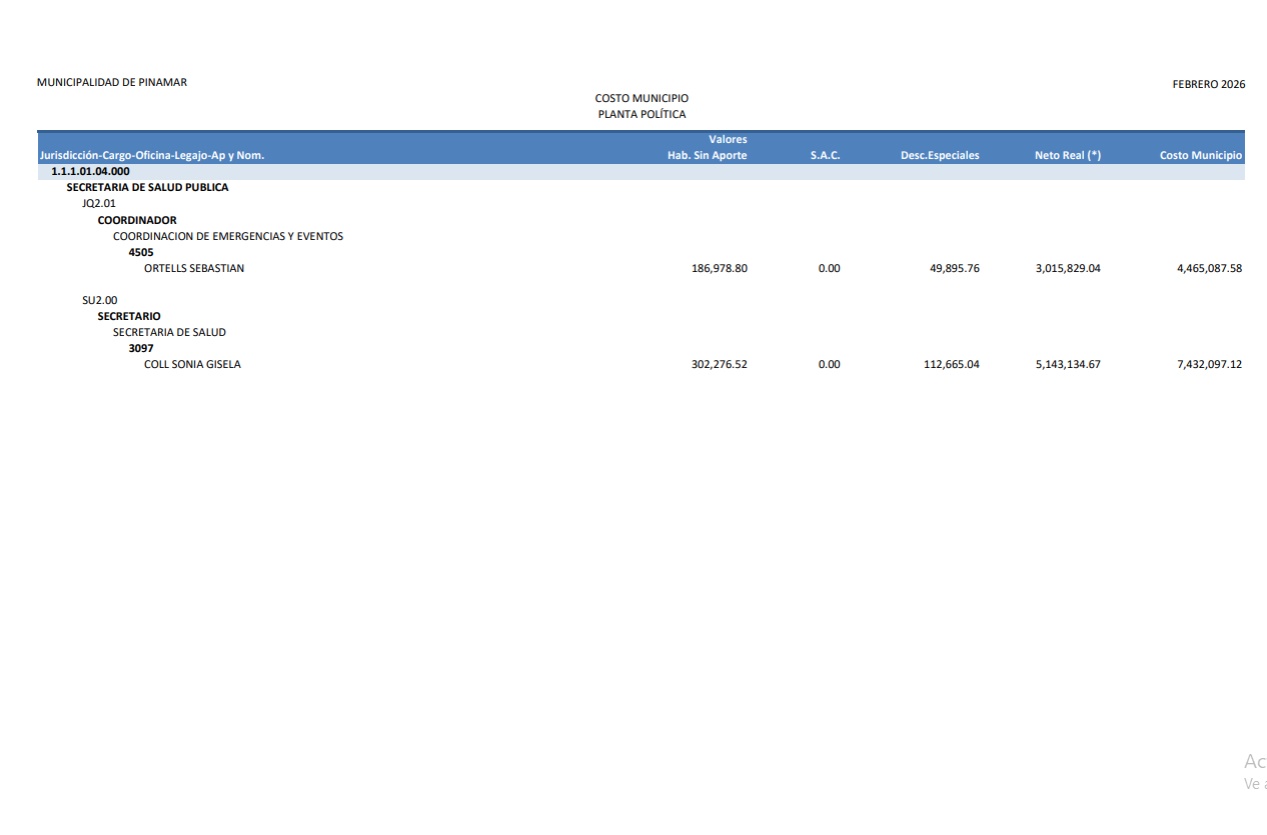Select jurisdiction code 1.1.1.01.04.000 row

coord(90,171)
